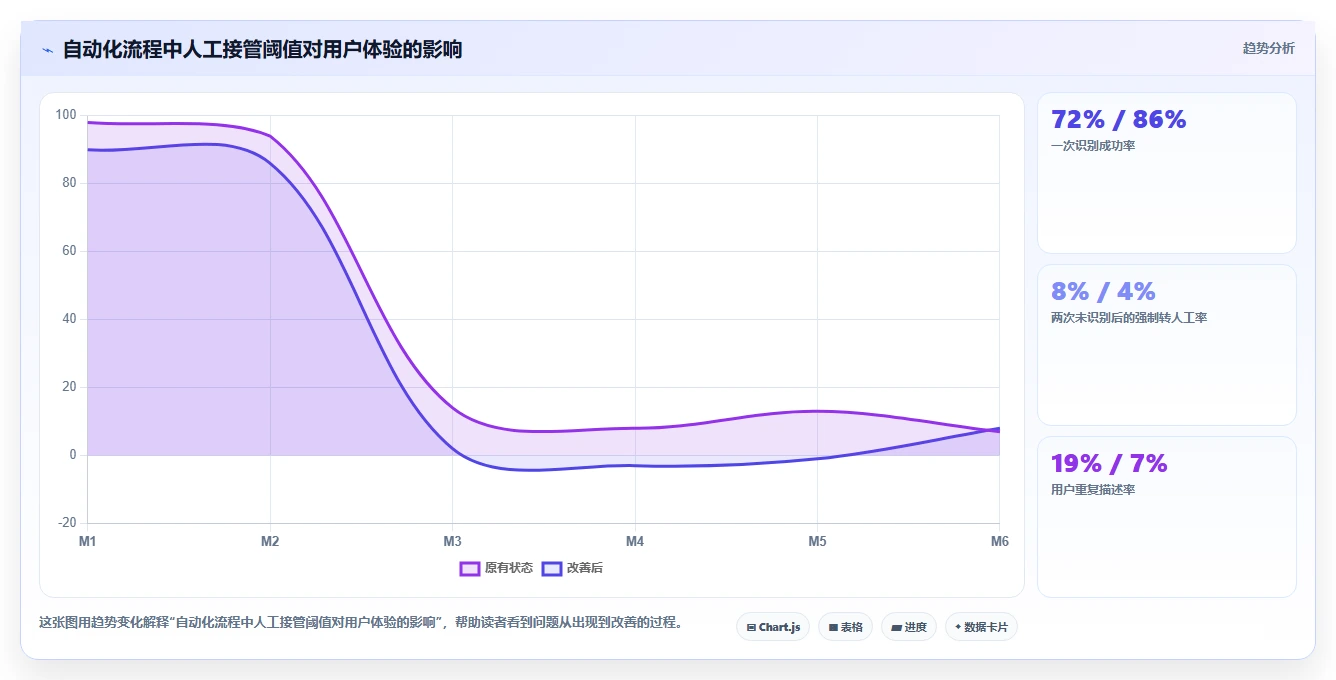The image size is (1336, 680).
Task: Click the M3 x-axis label
Action: pos(452,541)
